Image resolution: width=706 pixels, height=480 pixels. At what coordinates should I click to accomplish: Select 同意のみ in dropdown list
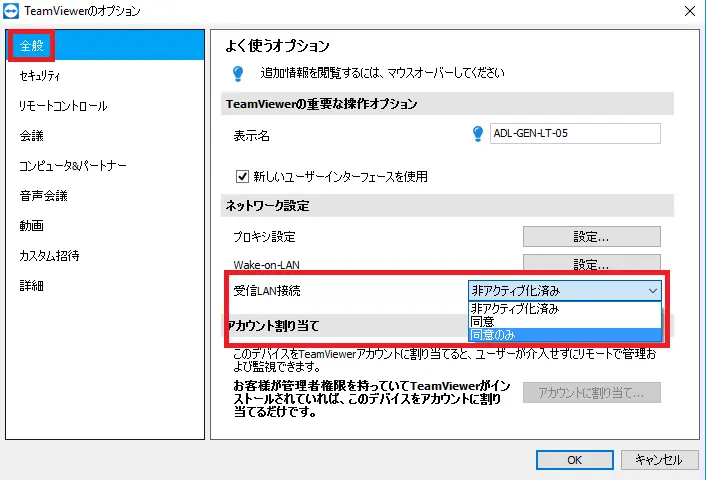pyautogui.click(x=565, y=335)
